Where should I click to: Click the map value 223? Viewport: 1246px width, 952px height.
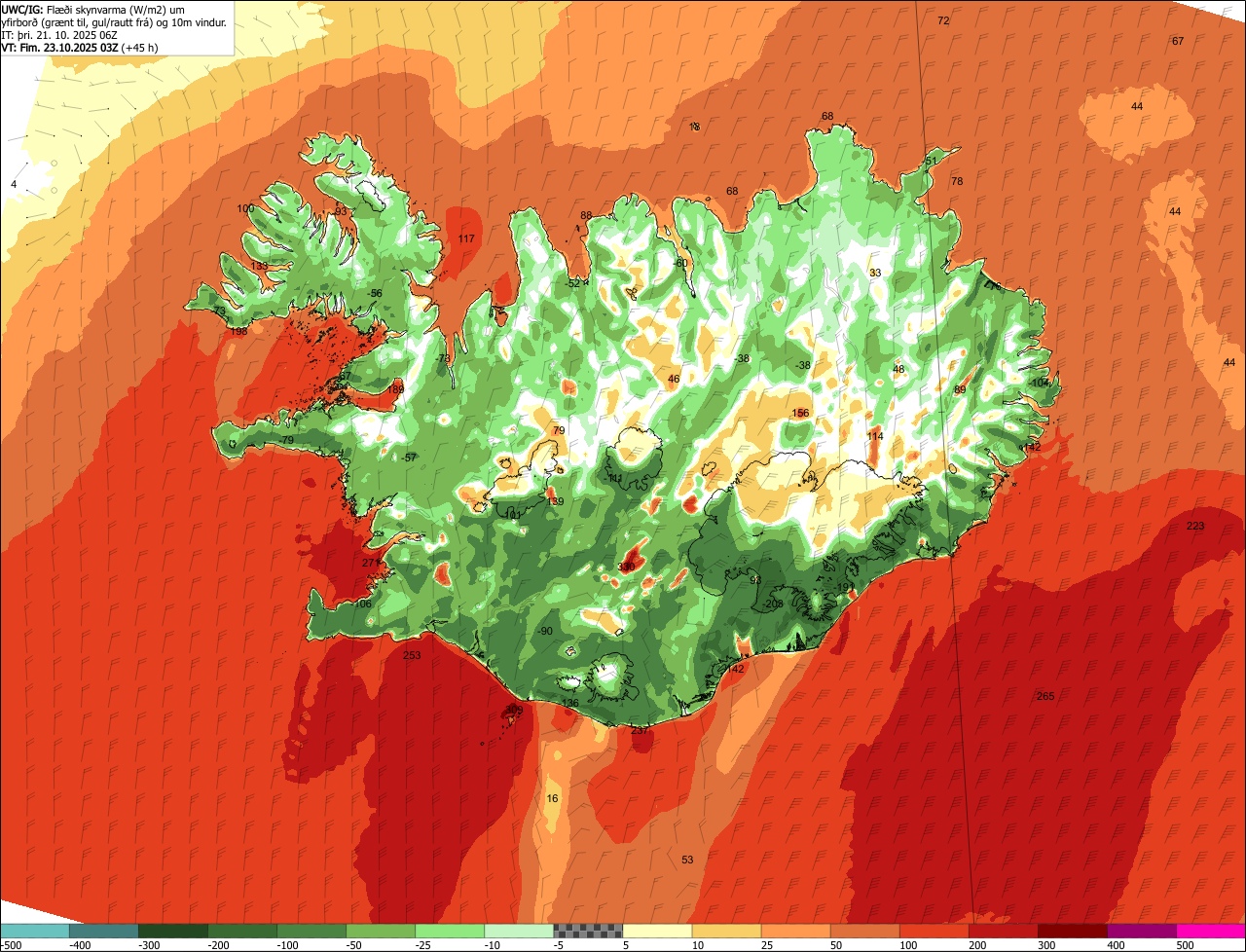click(1195, 526)
